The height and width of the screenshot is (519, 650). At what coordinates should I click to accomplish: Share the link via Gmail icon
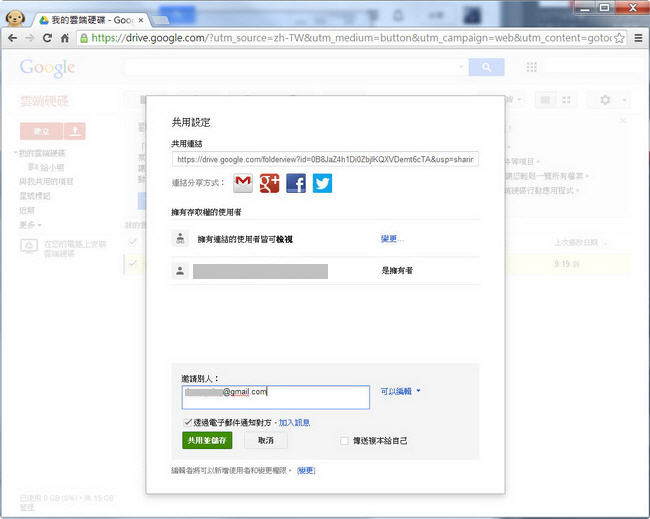tap(243, 183)
